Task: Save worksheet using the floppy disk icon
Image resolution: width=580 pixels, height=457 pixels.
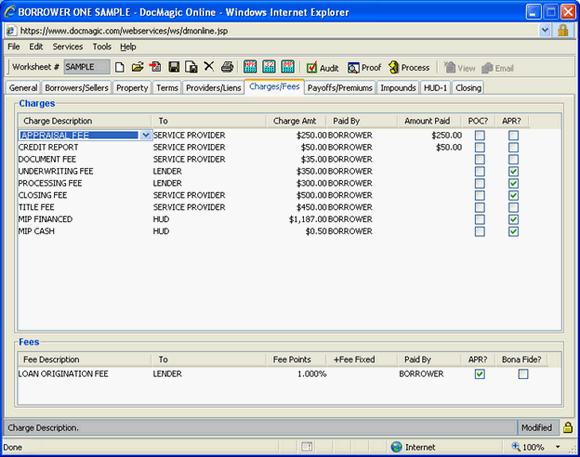Action: [174, 67]
